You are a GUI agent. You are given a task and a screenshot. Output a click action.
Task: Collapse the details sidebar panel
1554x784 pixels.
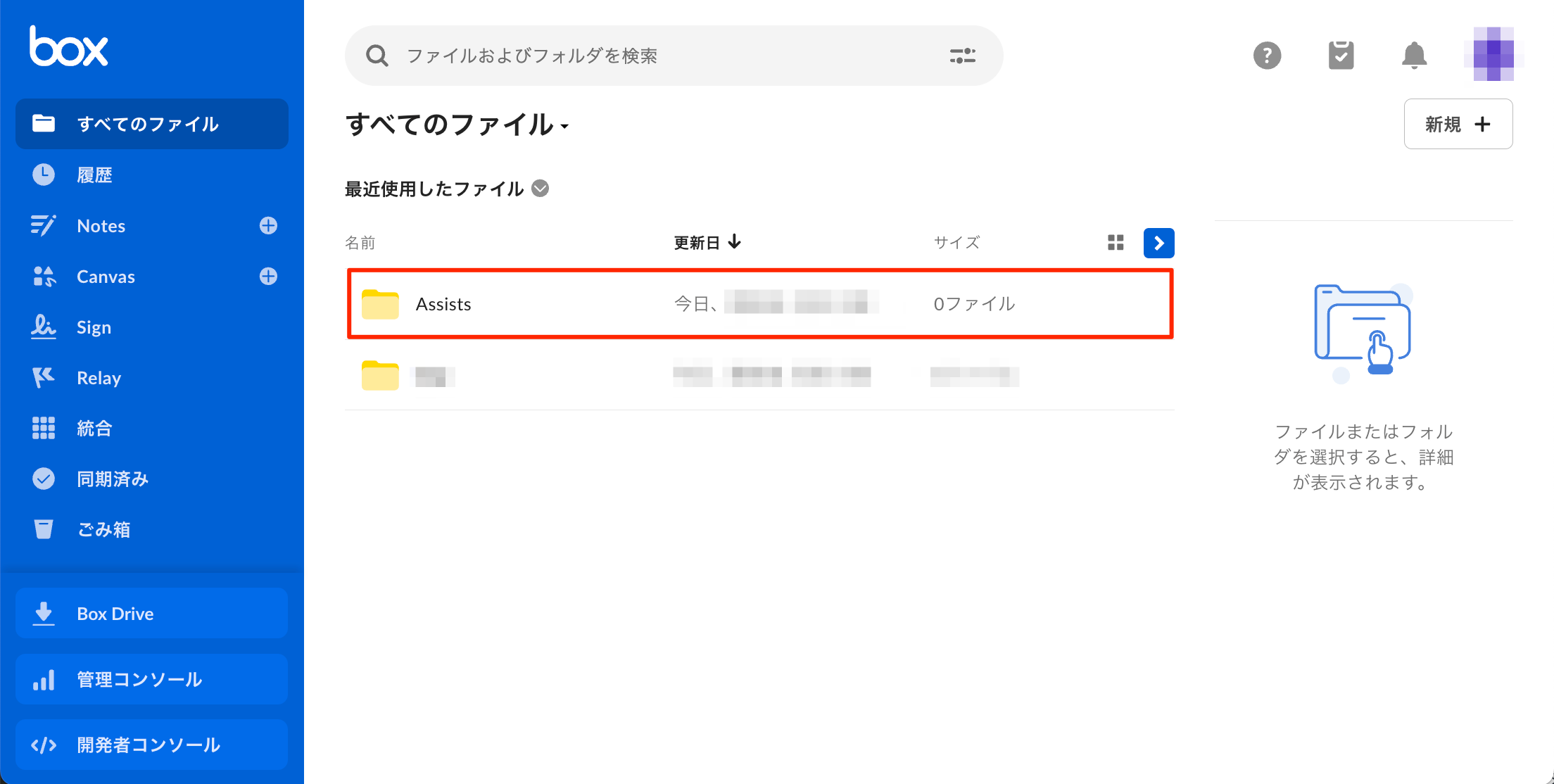coord(1158,243)
